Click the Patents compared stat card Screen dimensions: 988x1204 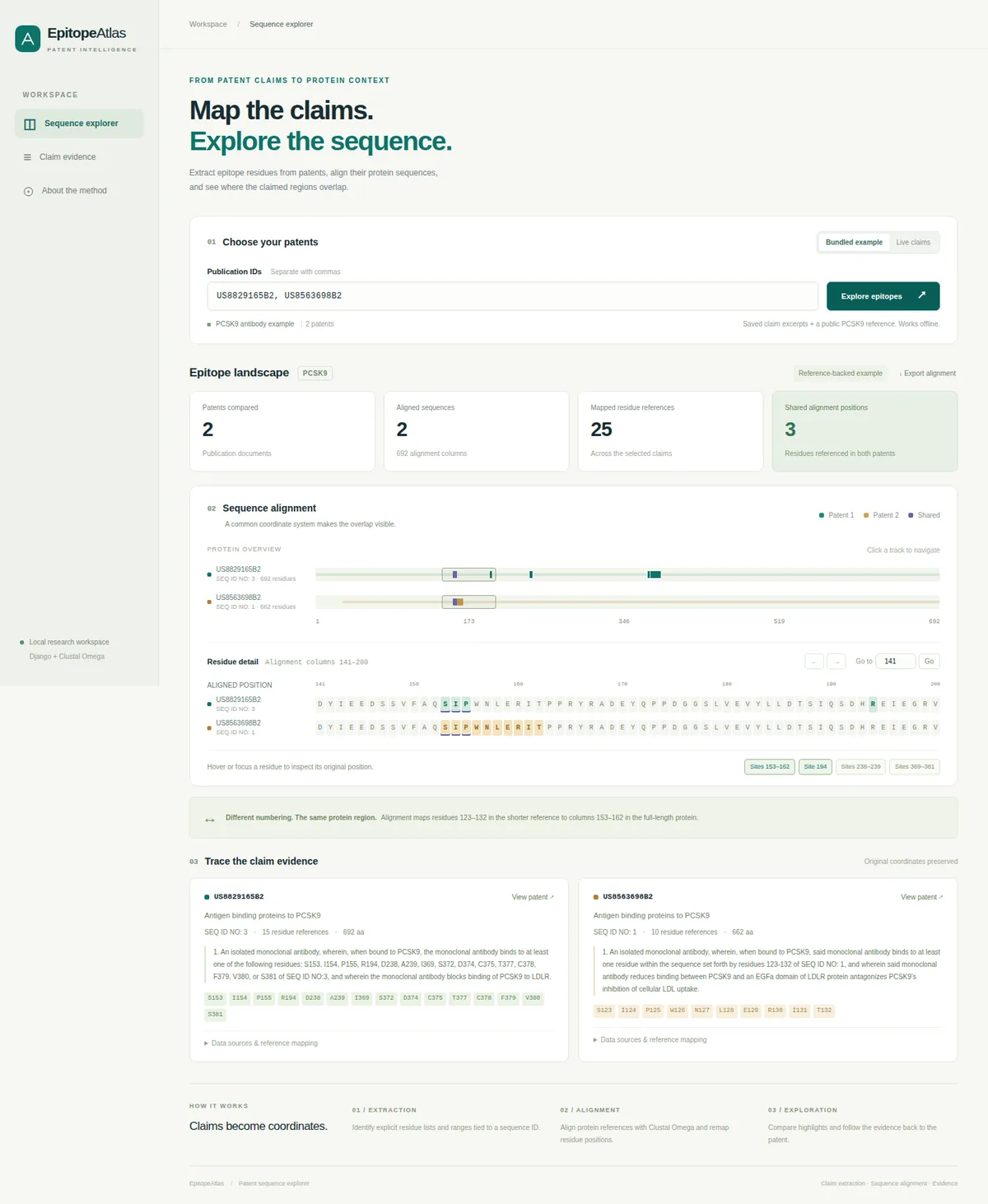(282, 431)
